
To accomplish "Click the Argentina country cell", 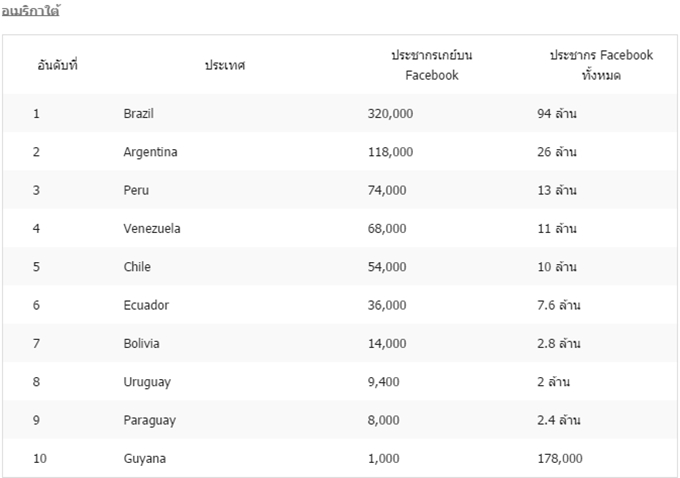I will (x=150, y=152).
